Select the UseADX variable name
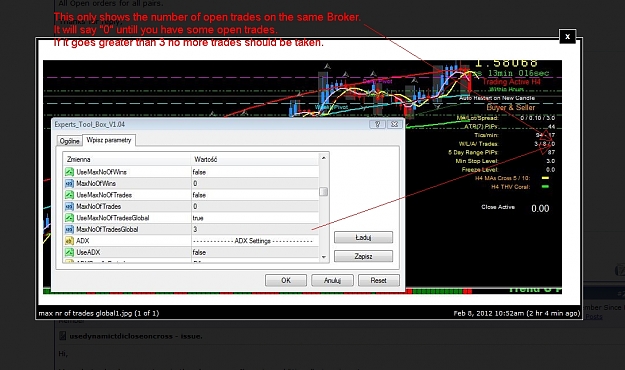 tap(88, 252)
